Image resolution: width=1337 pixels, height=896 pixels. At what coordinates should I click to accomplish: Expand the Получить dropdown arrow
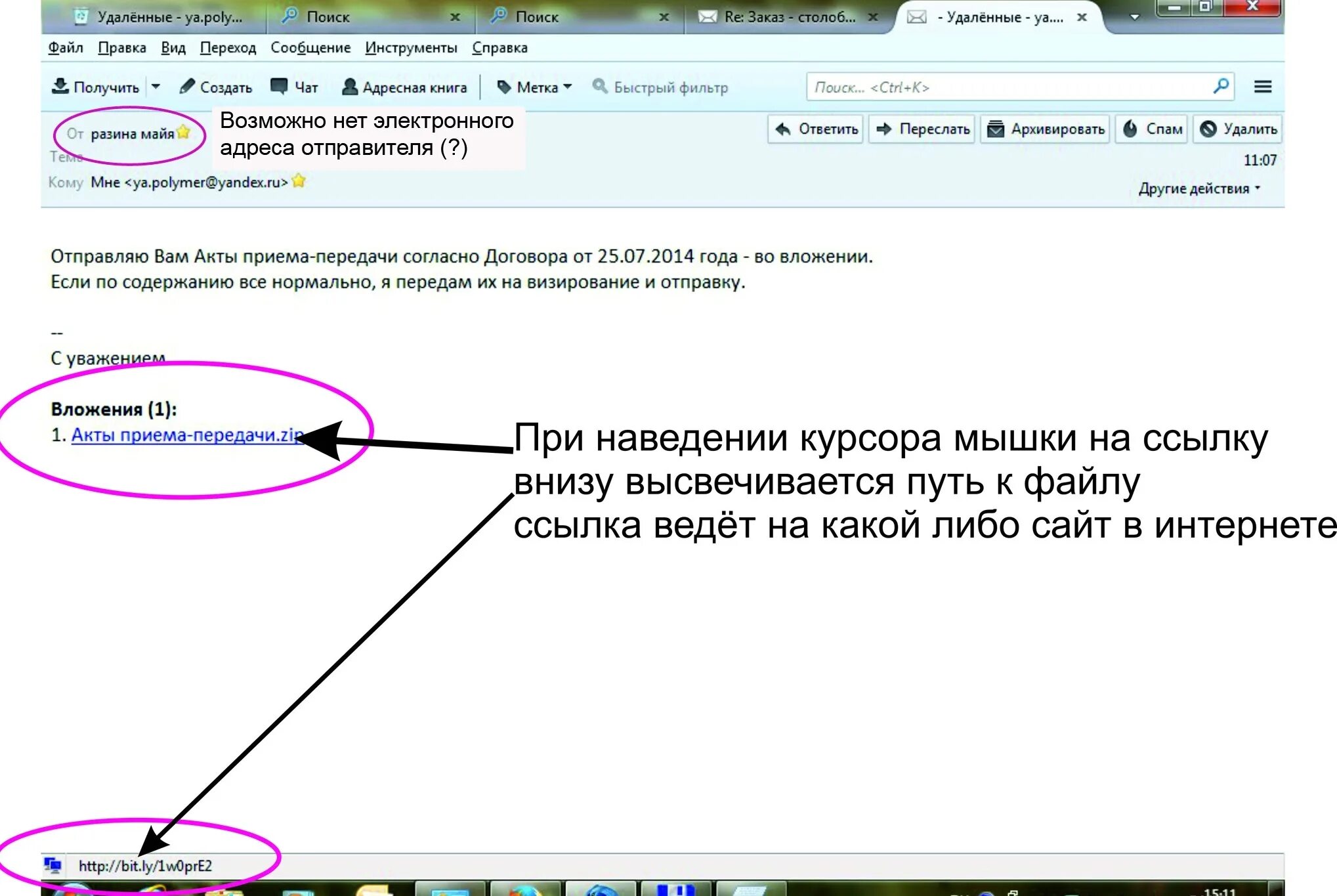pyautogui.click(x=156, y=87)
